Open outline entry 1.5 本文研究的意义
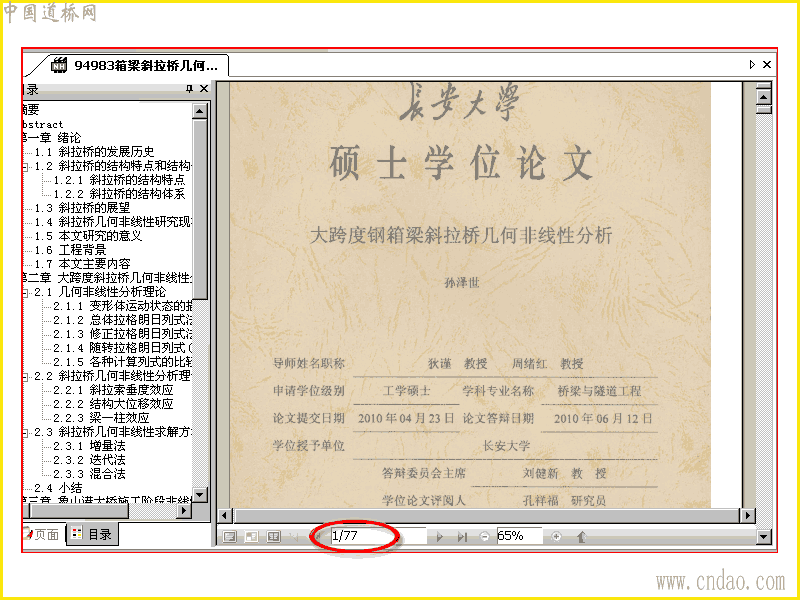Image resolution: width=800 pixels, height=600 pixels. click(x=88, y=236)
